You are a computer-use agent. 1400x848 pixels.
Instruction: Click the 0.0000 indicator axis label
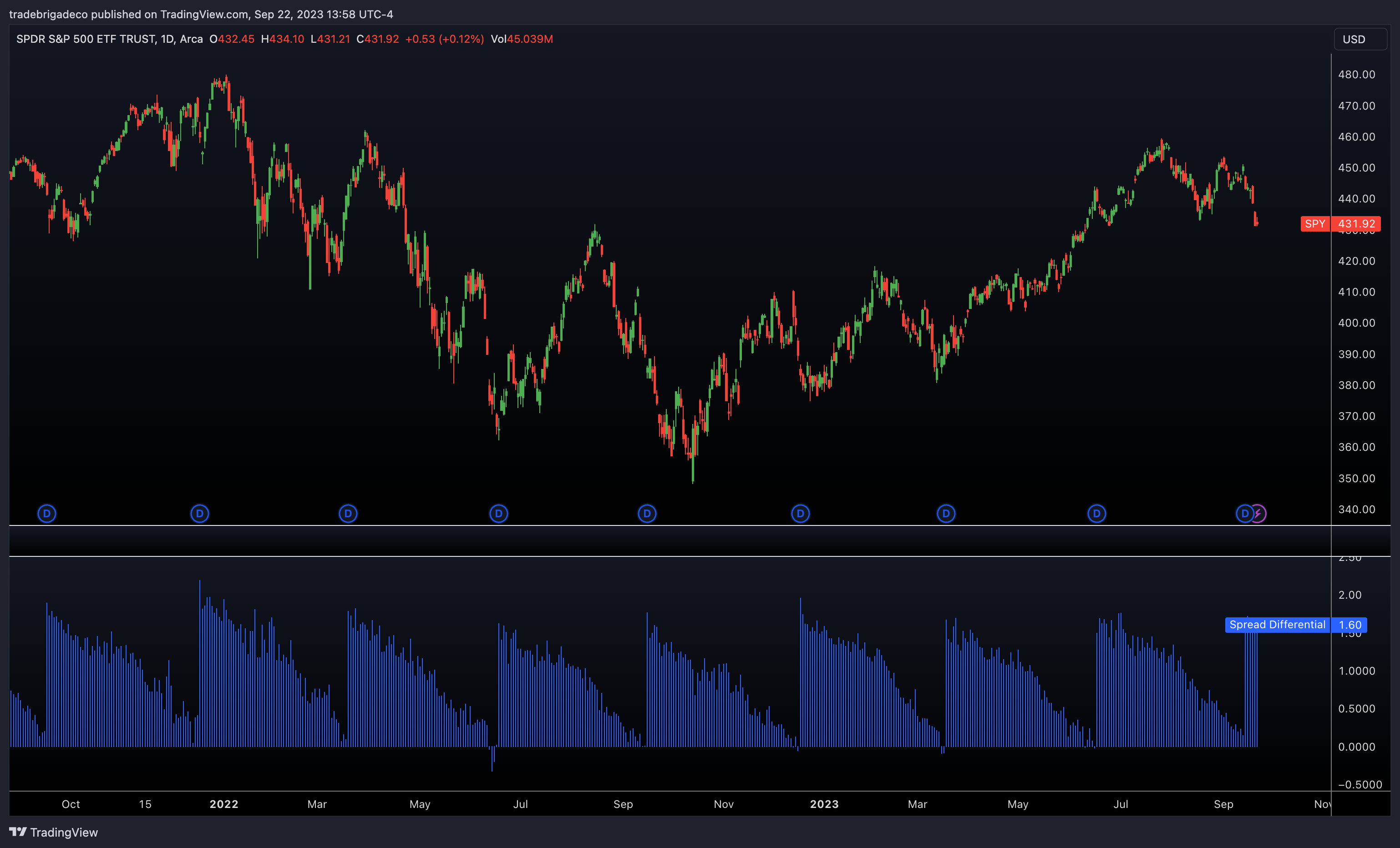1356,747
